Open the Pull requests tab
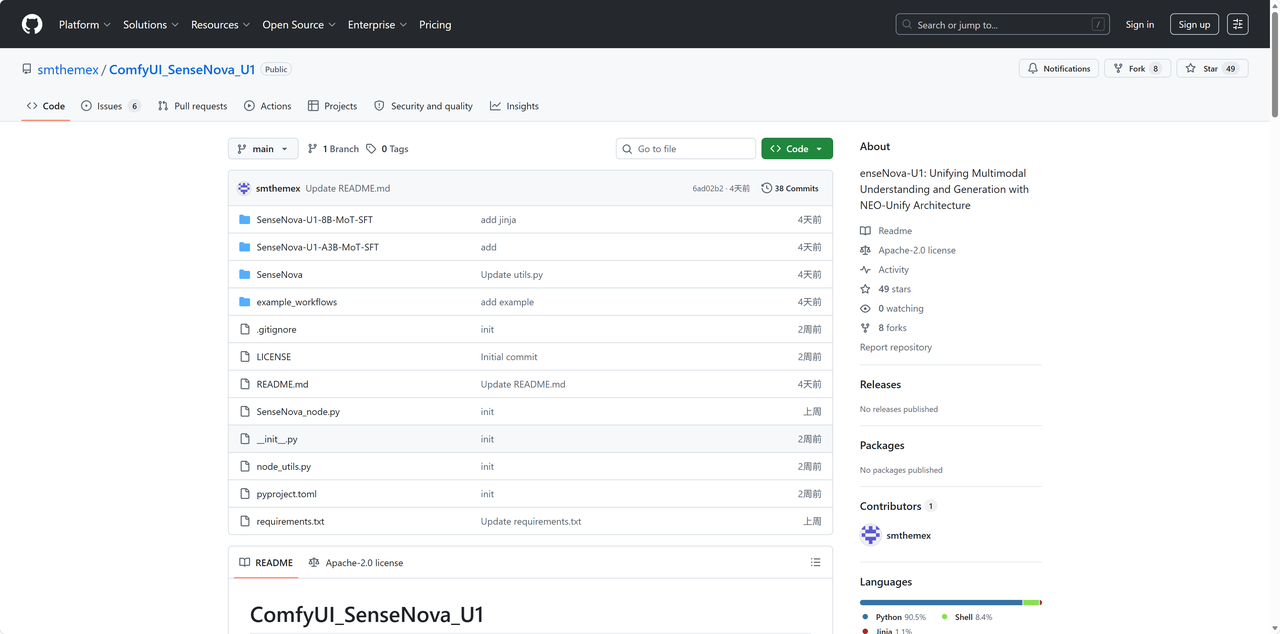Screen dimensions: 1280x634 point(192,106)
